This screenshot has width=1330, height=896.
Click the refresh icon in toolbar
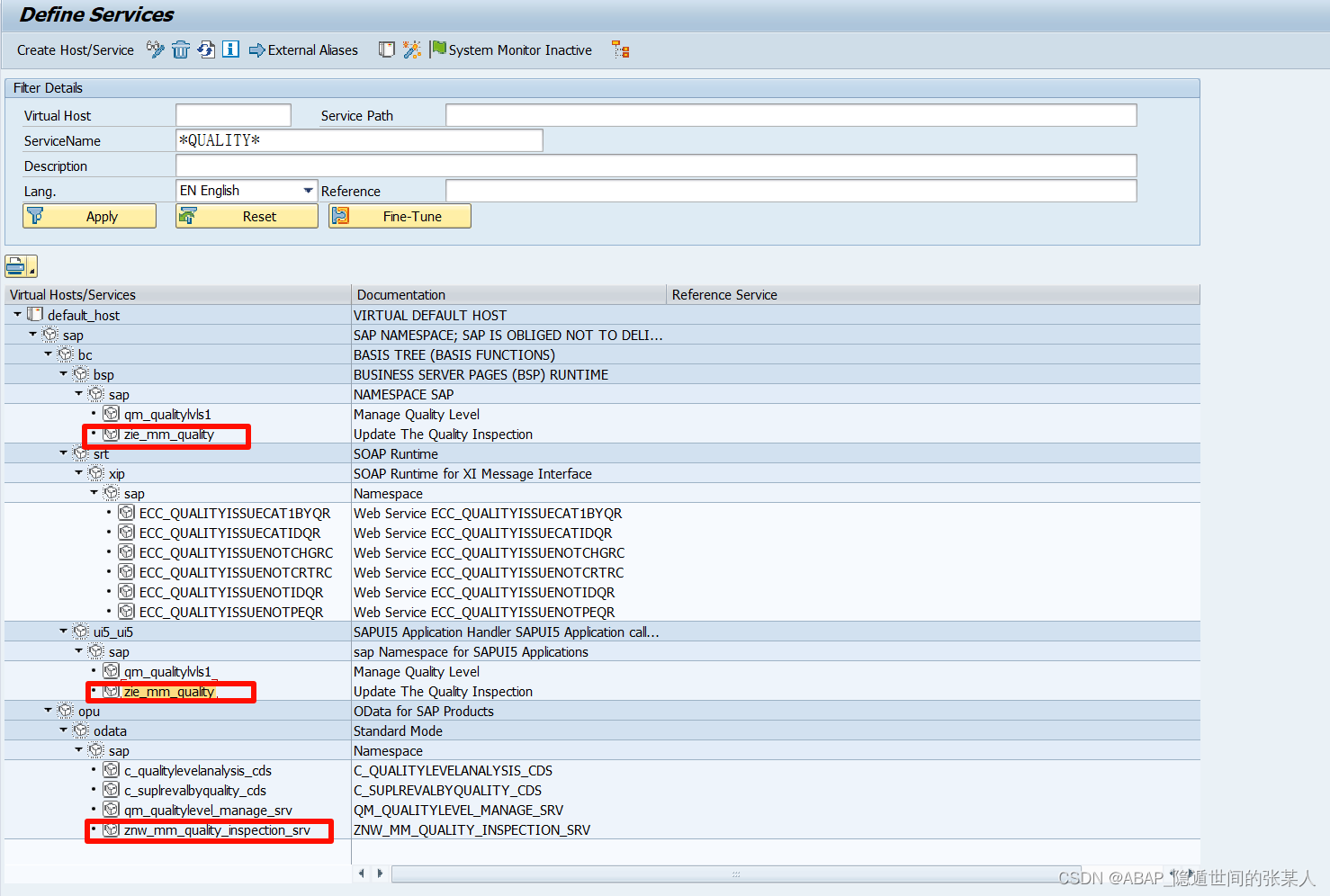pos(206,49)
